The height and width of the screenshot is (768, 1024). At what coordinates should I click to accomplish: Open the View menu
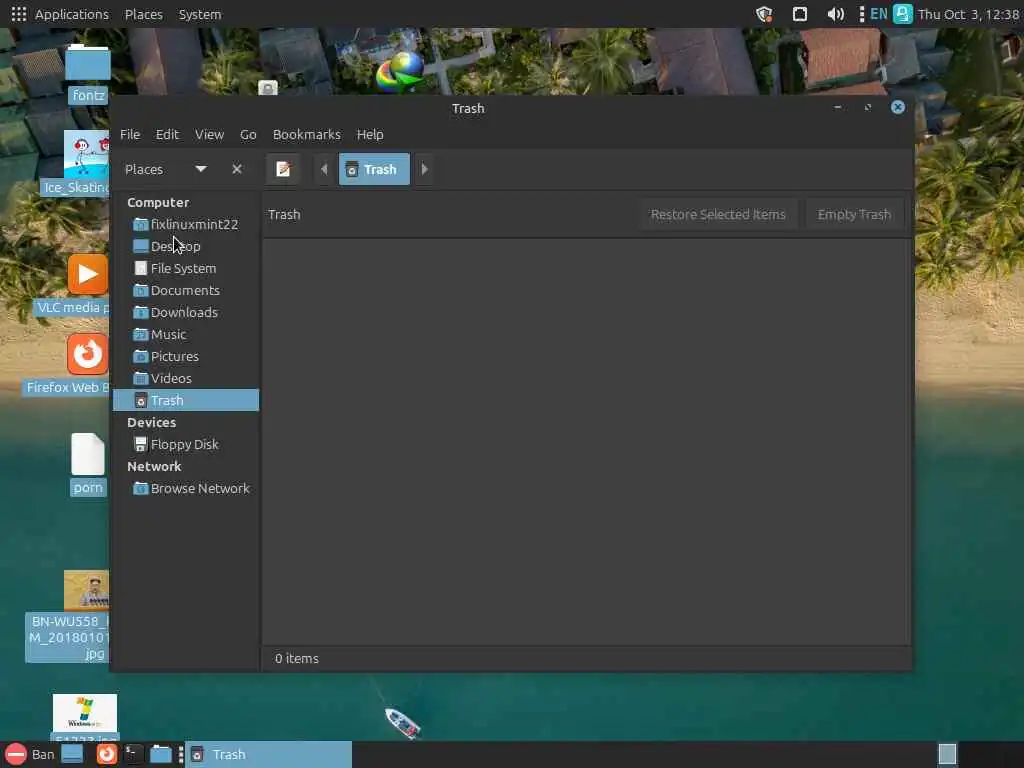point(209,135)
